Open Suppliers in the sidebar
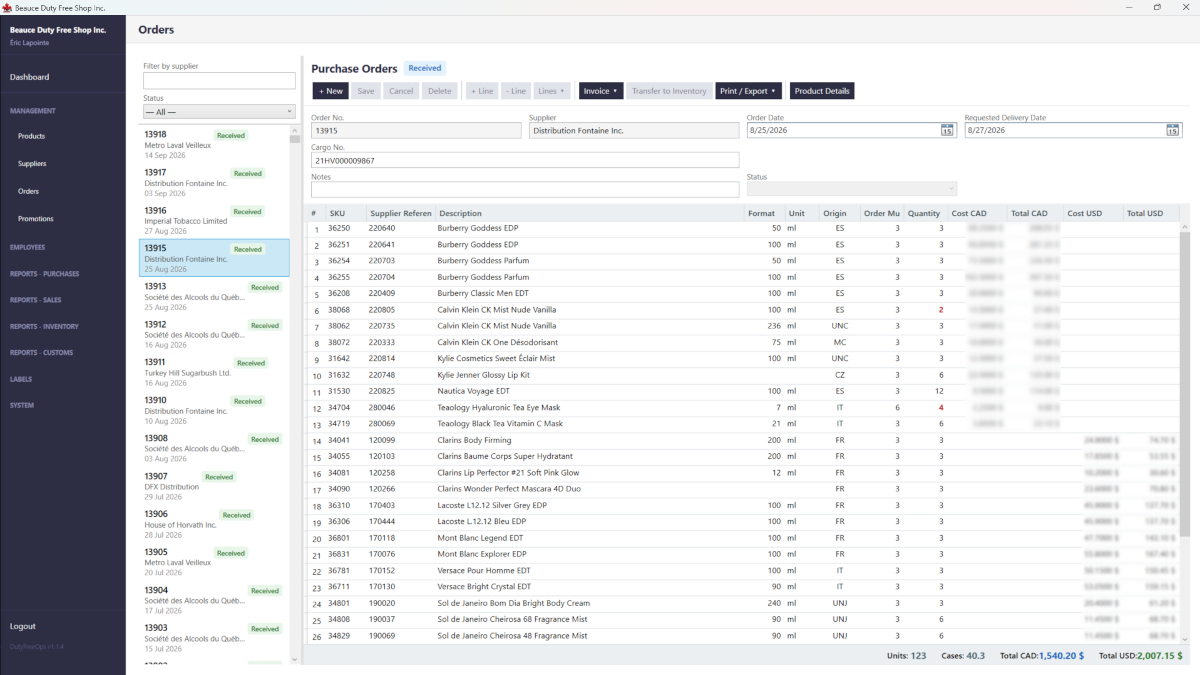 tap(32, 164)
